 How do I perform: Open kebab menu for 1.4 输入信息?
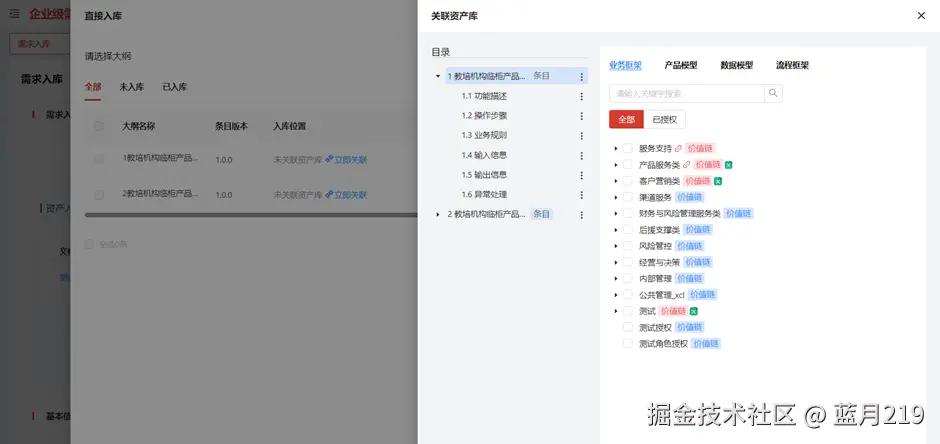pos(581,156)
